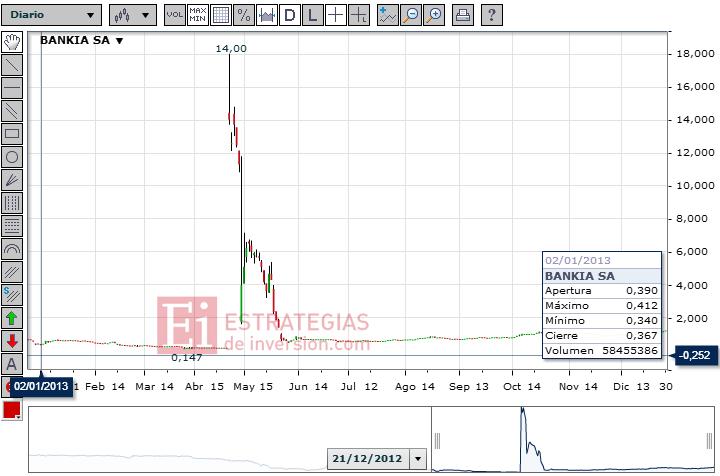
Task: Toggle the L logarithmic scale button
Action: [313, 15]
